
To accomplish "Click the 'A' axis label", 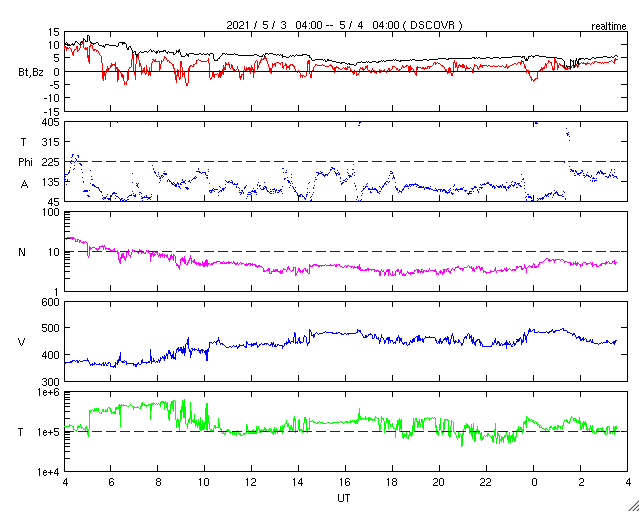I will point(24,185).
